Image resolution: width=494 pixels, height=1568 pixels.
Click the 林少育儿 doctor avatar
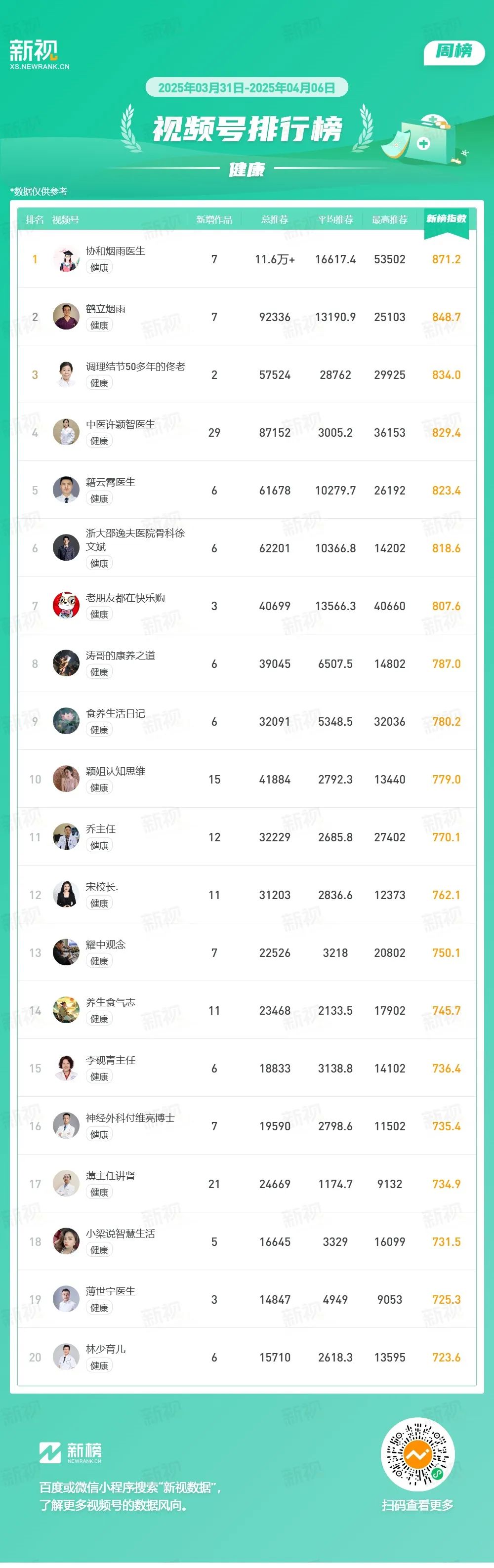[x=66, y=1358]
